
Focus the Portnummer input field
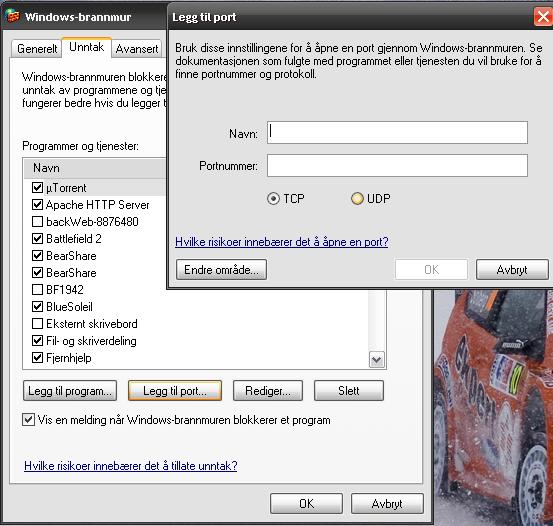tap(397, 165)
